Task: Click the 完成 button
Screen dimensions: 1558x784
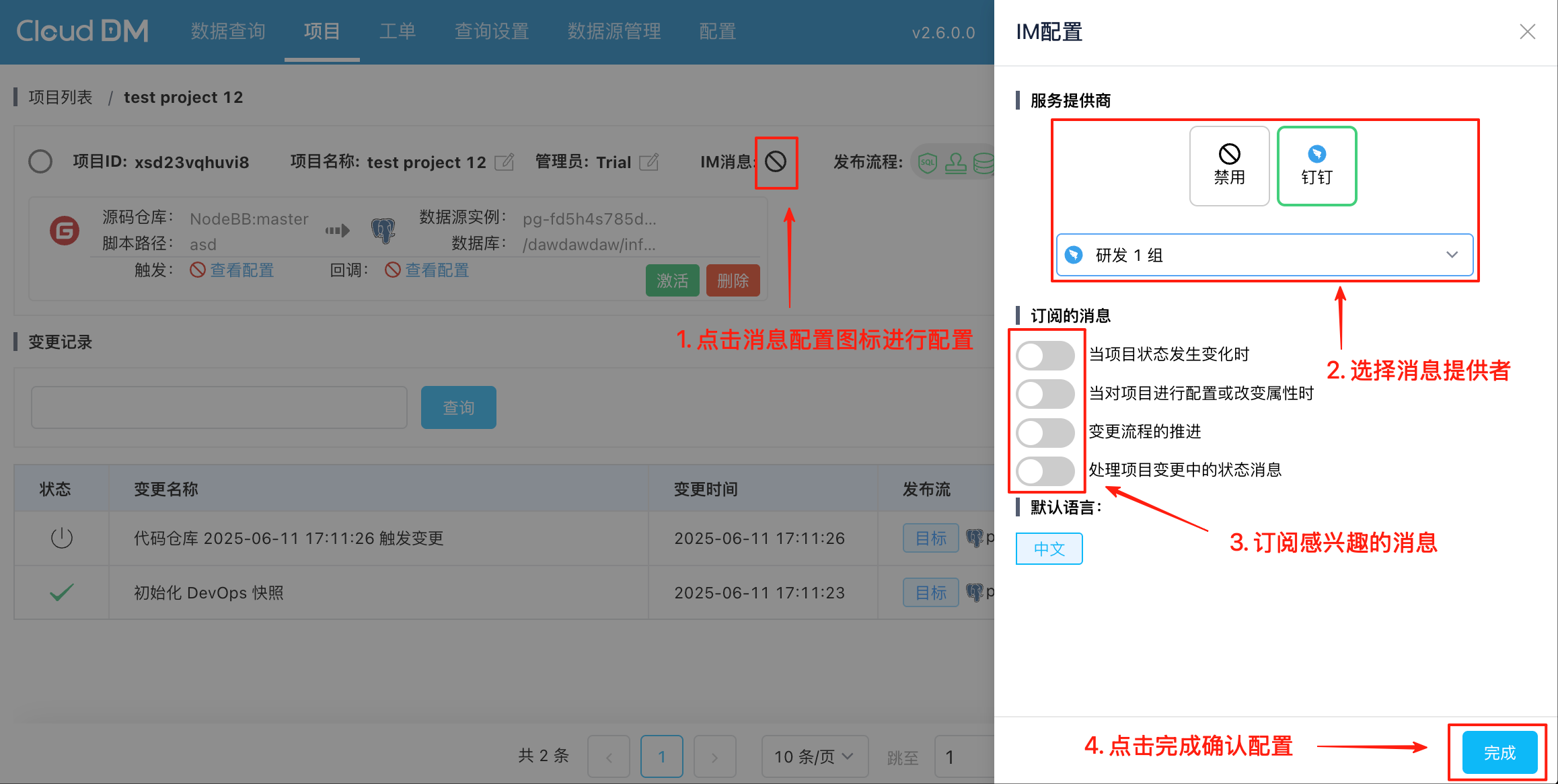Action: (1499, 752)
